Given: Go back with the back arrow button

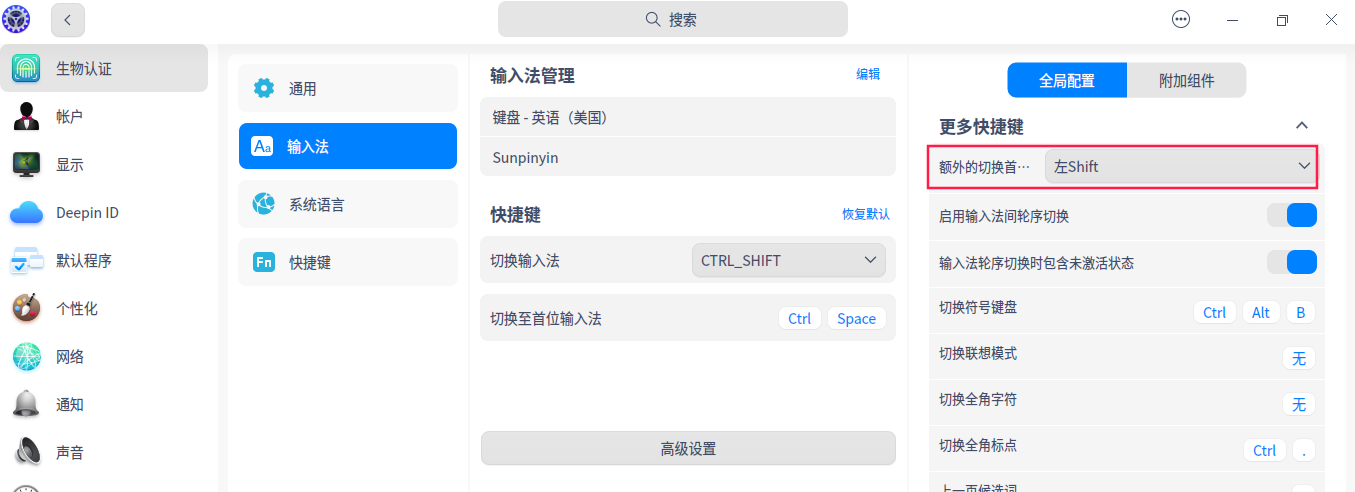Looking at the screenshot, I should pos(68,19).
